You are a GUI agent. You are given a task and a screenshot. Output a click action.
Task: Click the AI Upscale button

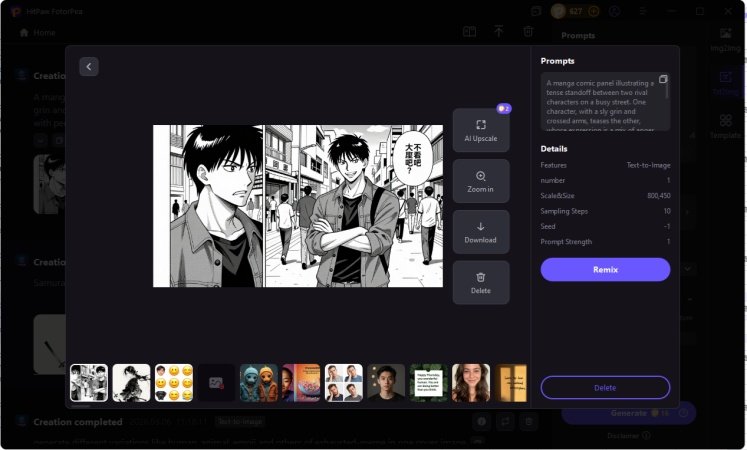481,130
